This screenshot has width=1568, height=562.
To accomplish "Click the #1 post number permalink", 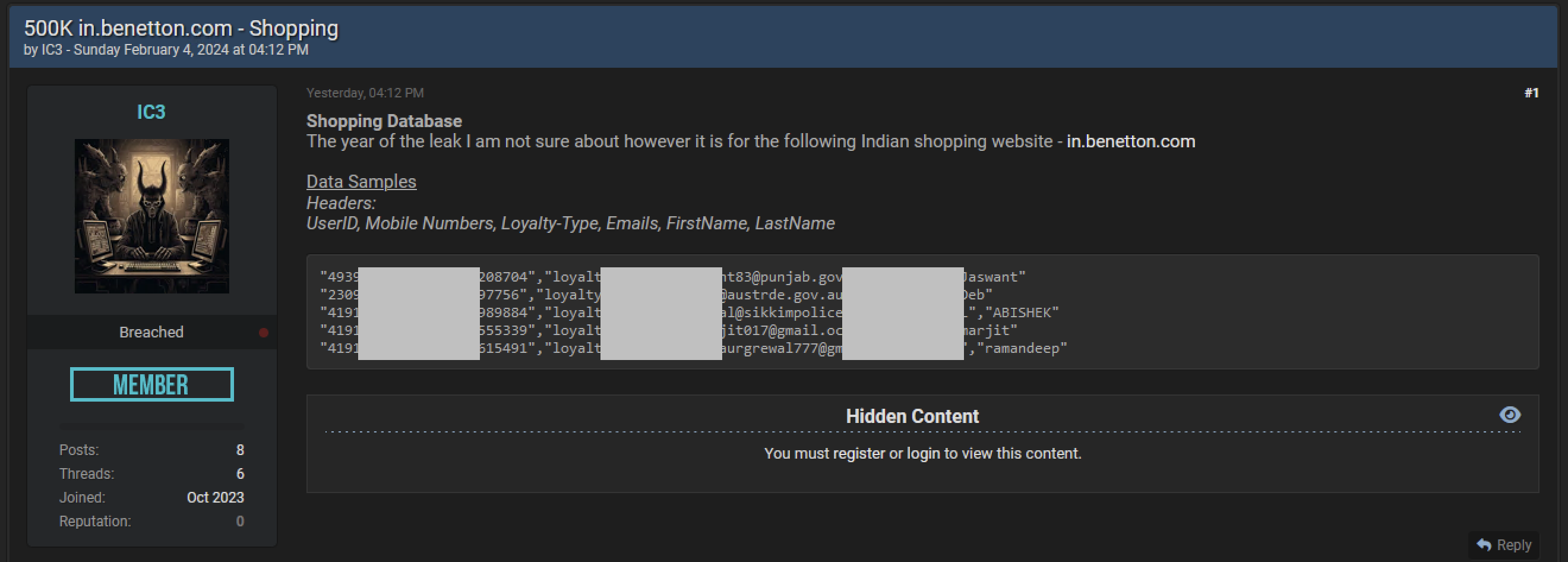I will point(1531,93).
